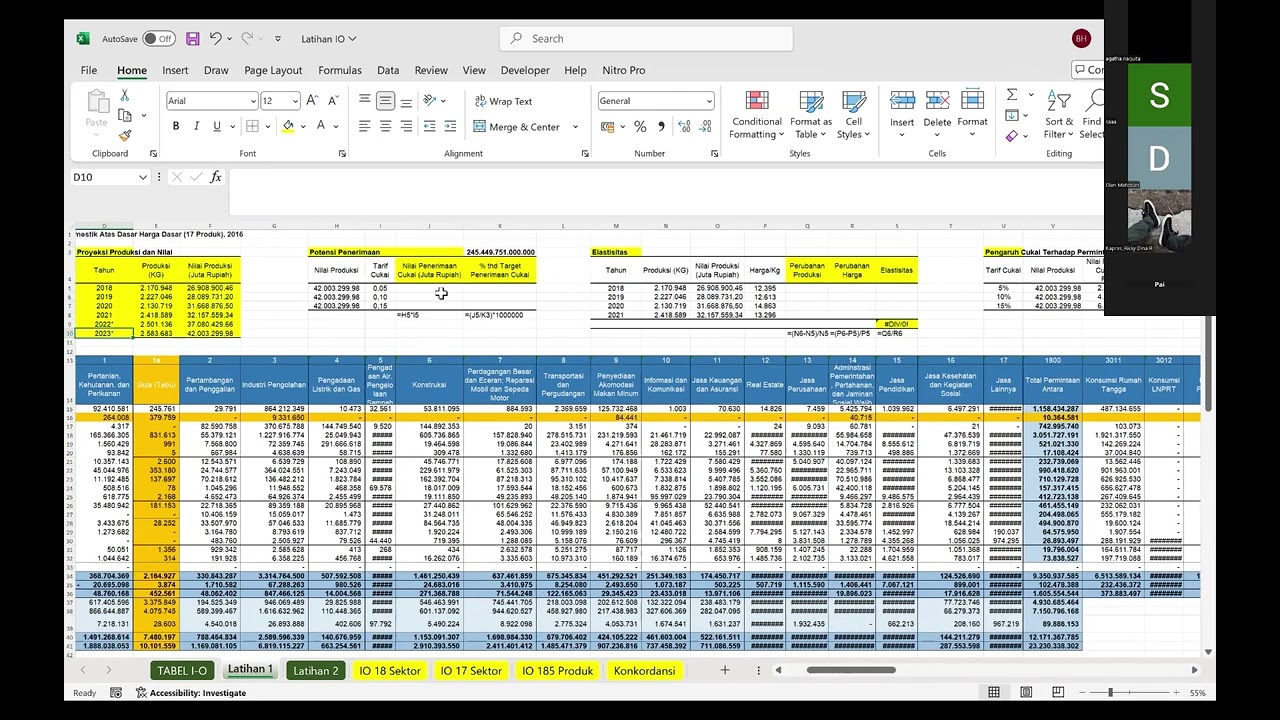The width and height of the screenshot is (1280, 720).
Task: Click Increase Indent icon
Action: coord(451,126)
